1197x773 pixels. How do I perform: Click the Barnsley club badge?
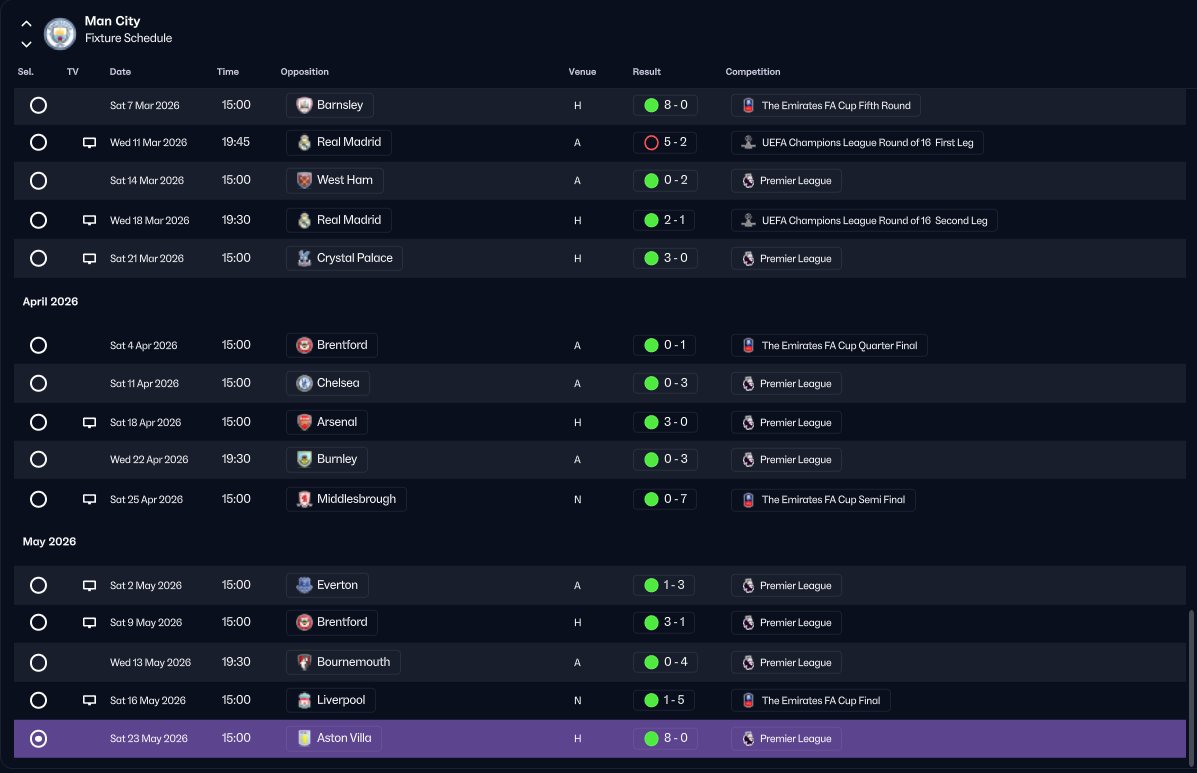304,105
